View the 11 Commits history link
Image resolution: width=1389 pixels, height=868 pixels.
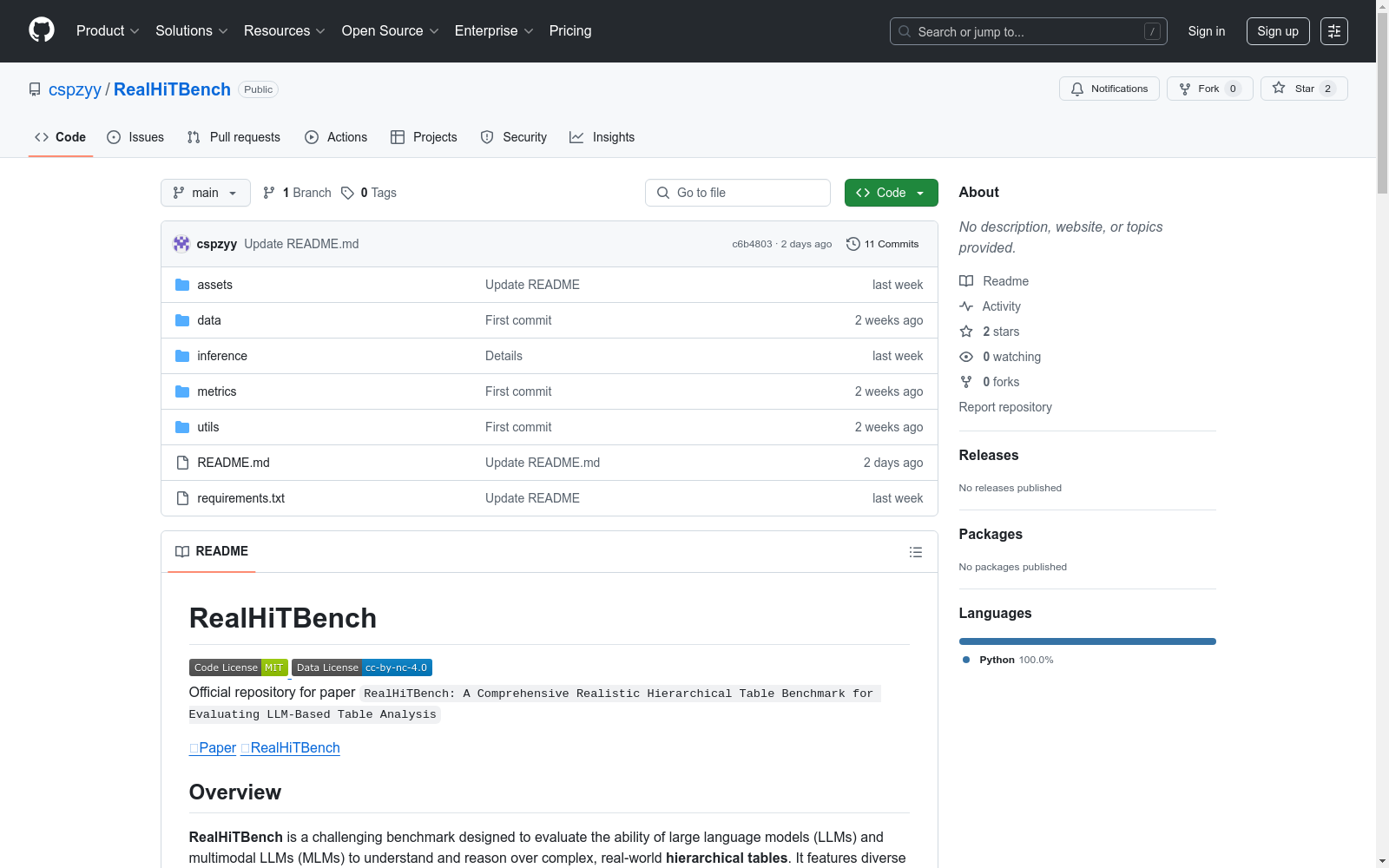[x=883, y=244]
